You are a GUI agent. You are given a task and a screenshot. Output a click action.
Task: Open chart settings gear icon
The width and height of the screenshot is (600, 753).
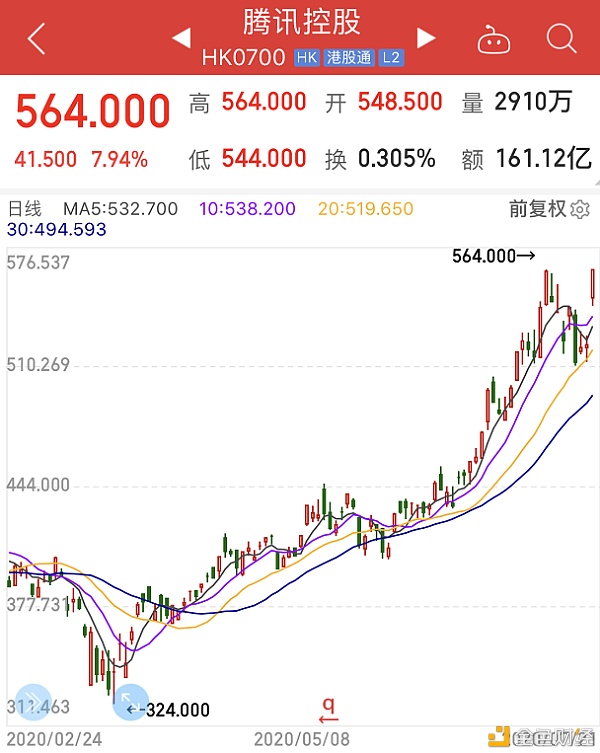click(x=580, y=210)
